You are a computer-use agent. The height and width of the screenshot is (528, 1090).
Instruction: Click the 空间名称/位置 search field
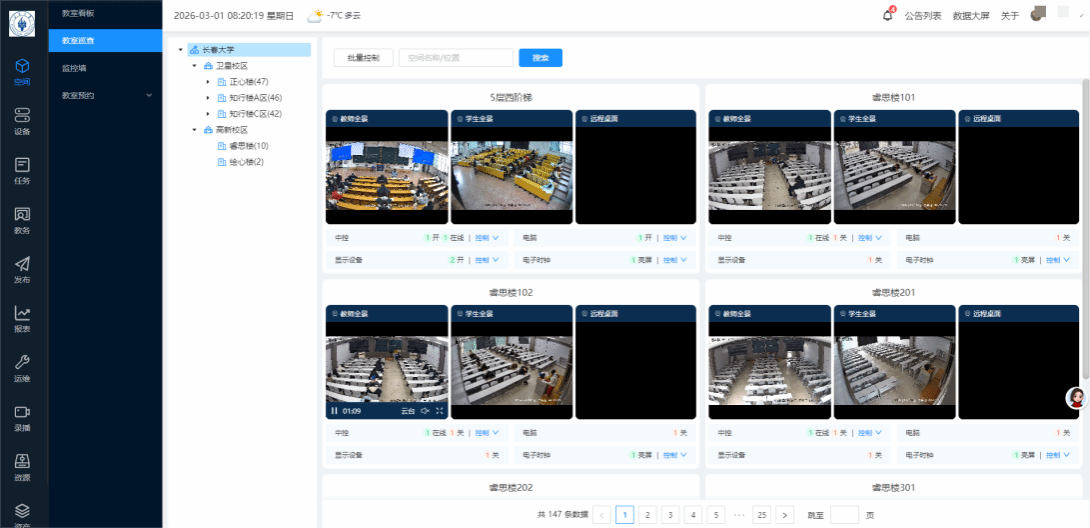(455, 58)
